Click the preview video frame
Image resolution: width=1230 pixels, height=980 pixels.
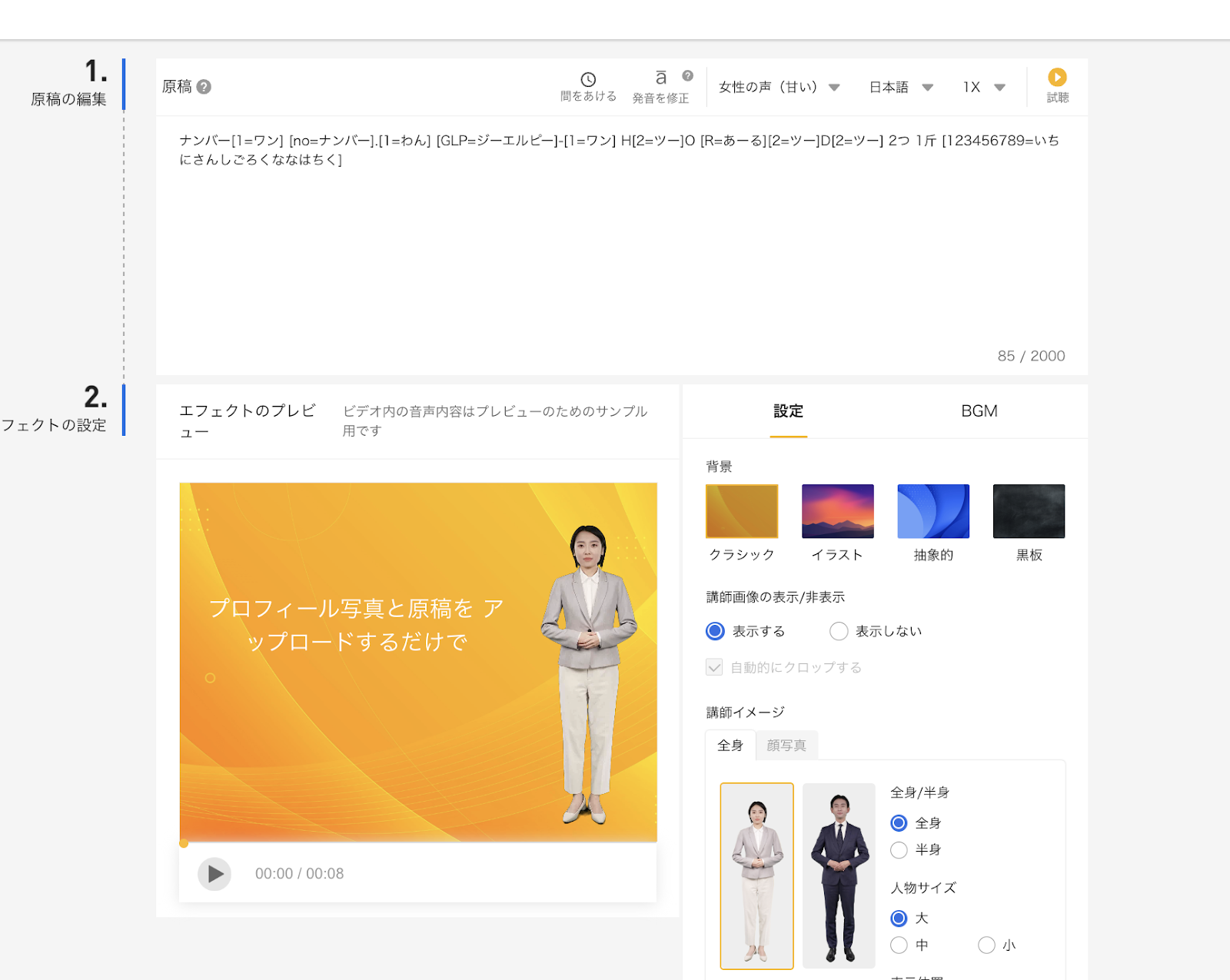[418, 662]
